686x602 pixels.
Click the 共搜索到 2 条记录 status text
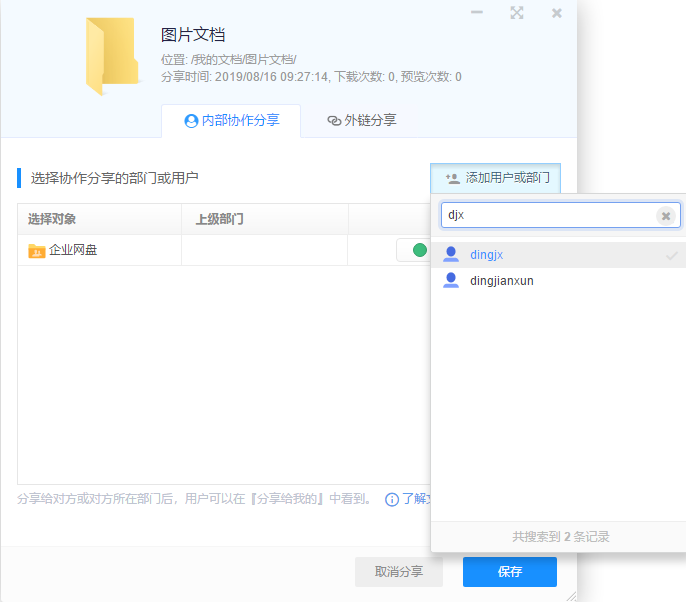(x=560, y=537)
